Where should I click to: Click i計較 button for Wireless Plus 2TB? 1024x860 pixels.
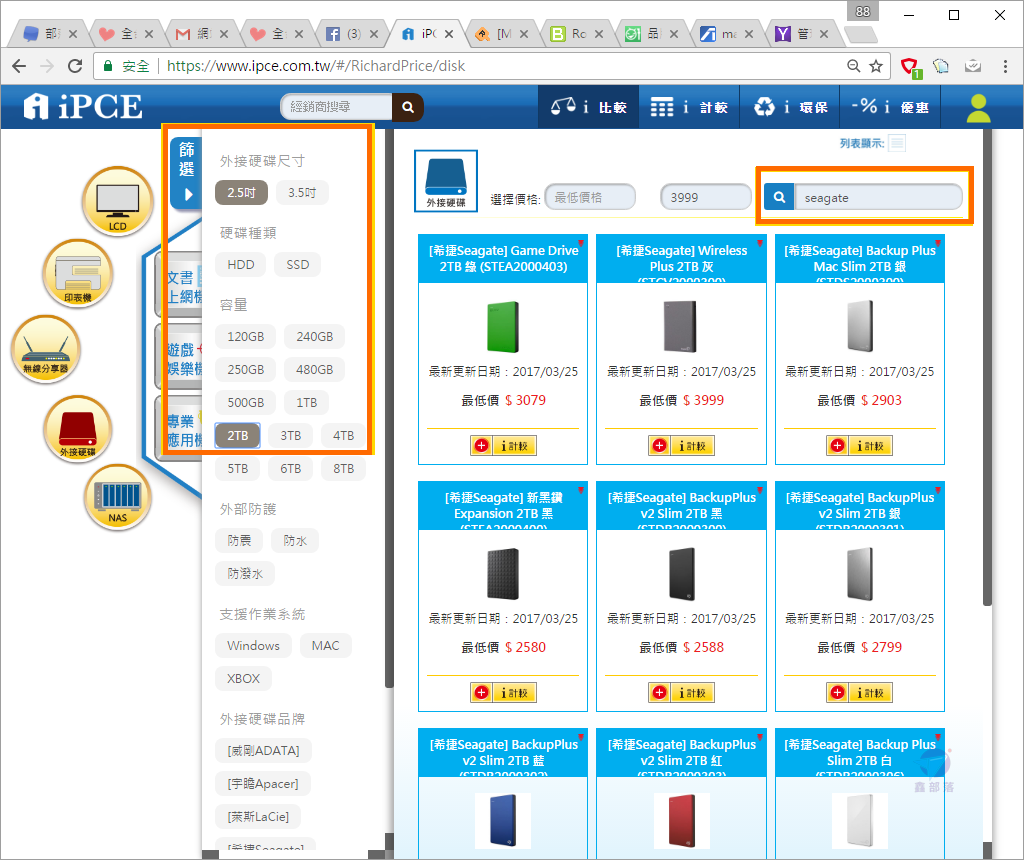(x=692, y=446)
